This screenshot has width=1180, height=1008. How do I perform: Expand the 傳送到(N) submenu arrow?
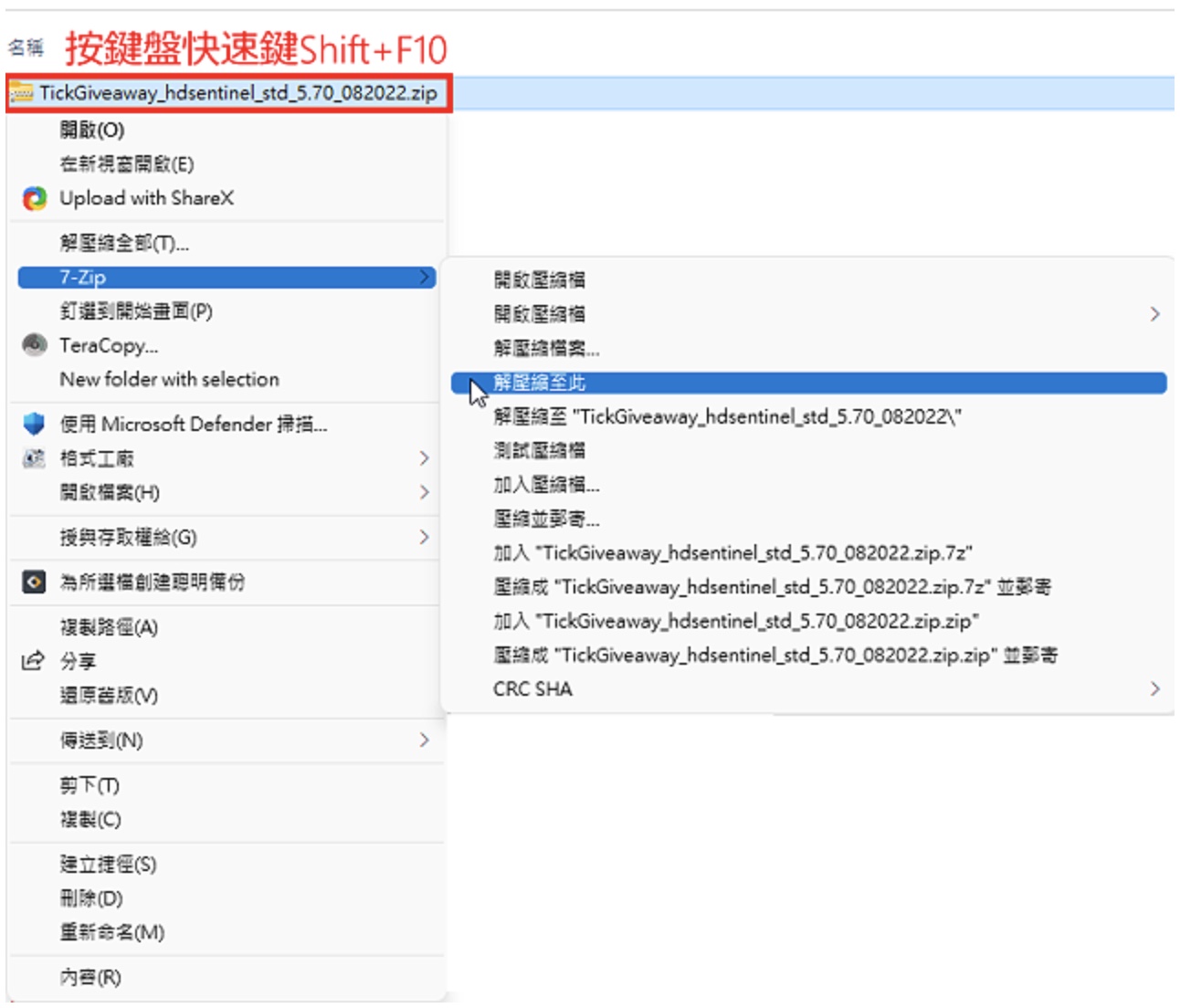tap(425, 740)
